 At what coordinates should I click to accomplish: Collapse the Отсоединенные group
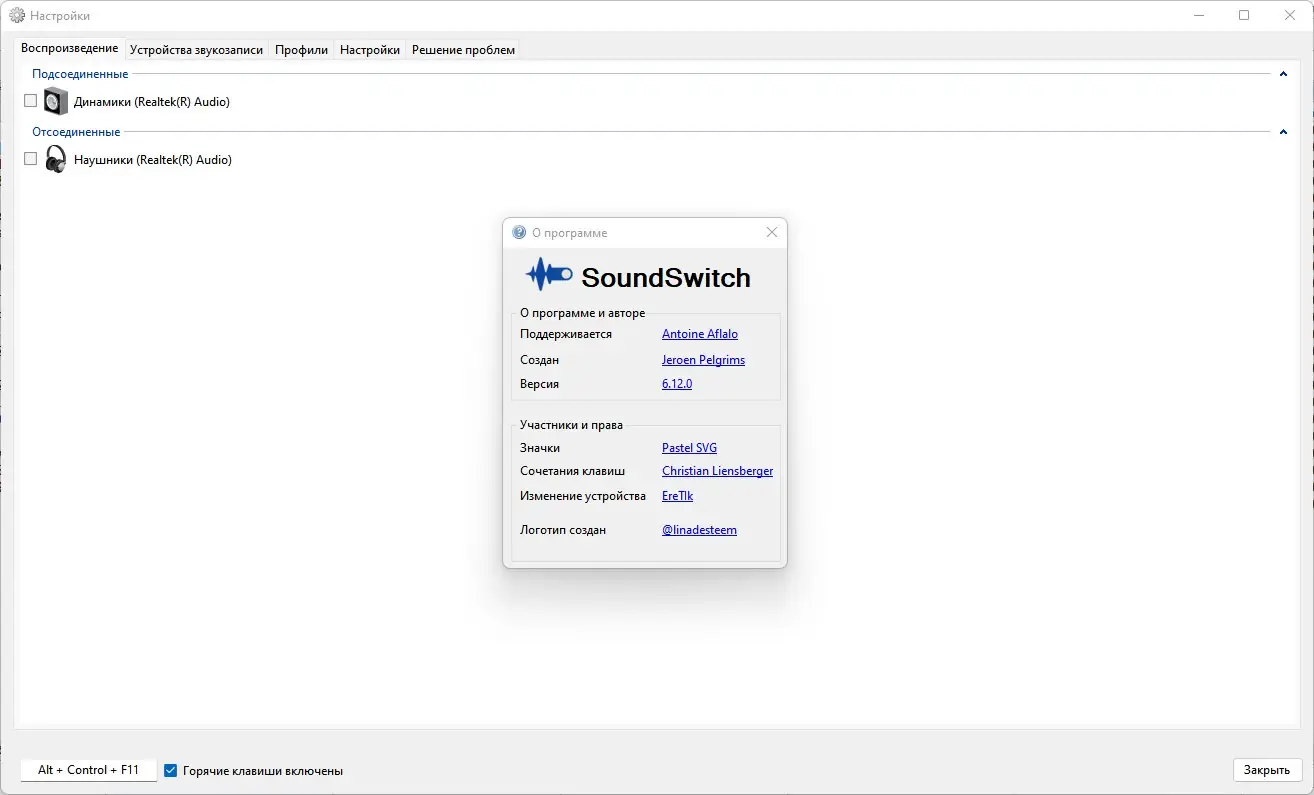pos(1283,132)
